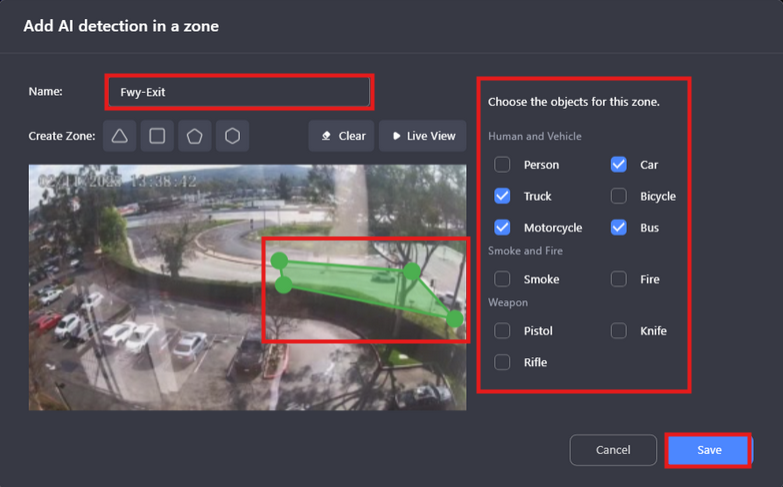Uncheck the Bus detection checkbox
Viewport: 783px width, 487px height.
tap(618, 227)
